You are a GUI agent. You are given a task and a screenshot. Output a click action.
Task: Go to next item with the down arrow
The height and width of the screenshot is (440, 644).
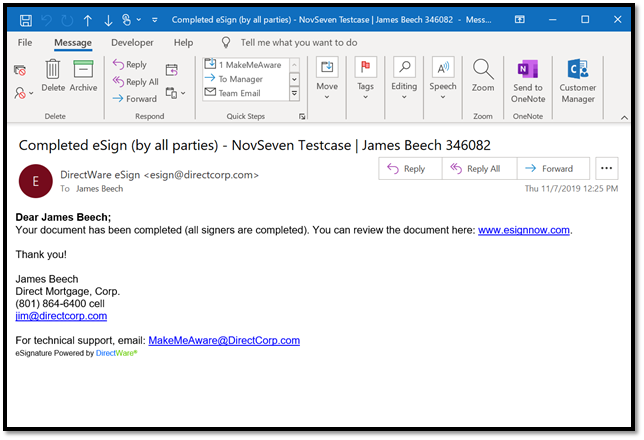[x=108, y=20]
